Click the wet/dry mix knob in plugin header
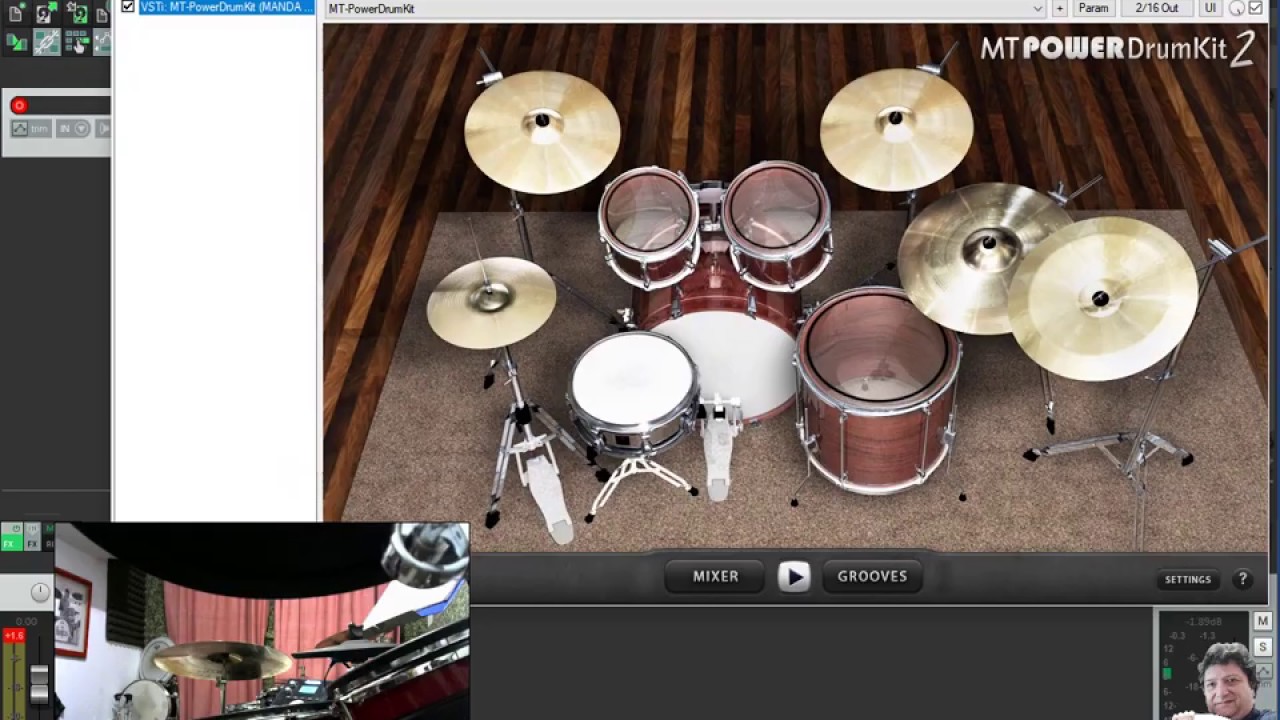This screenshot has height=720, width=1280. (x=1237, y=8)
